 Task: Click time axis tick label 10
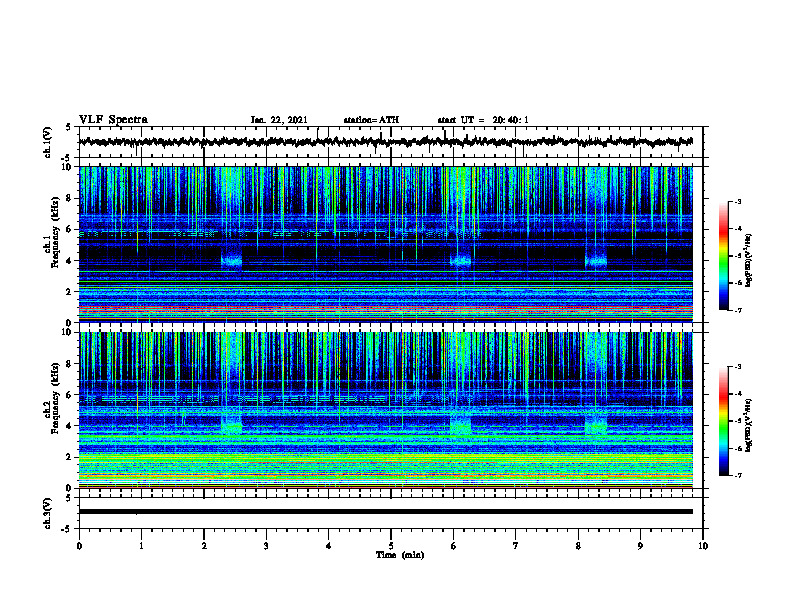[703, 546]
